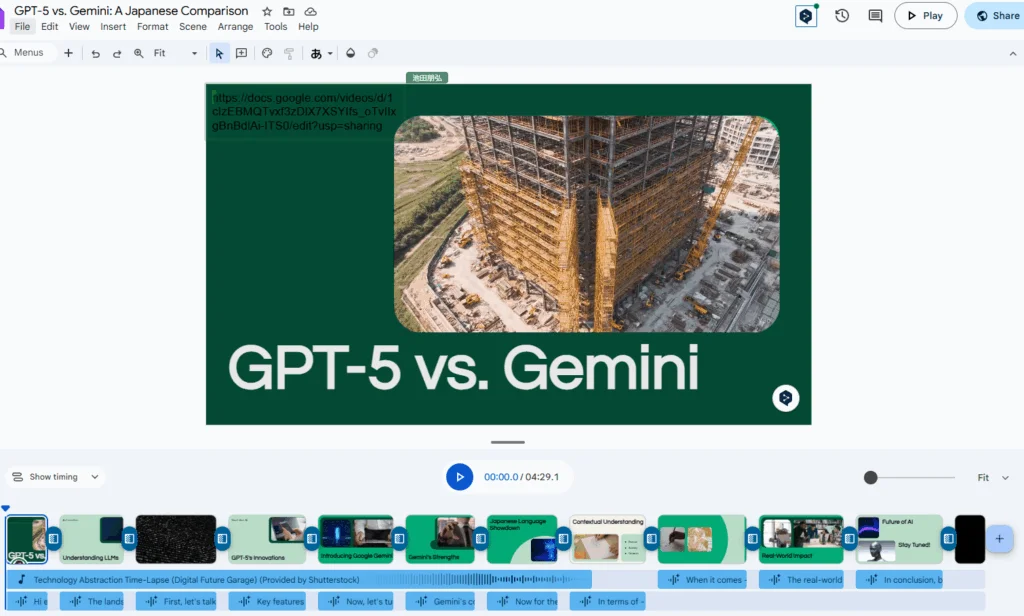Image resolution: width=1024 pixels, height=616 pixels.
Task: Select the 'First, let's talk' voiceover clip
Action: point(176,602)
